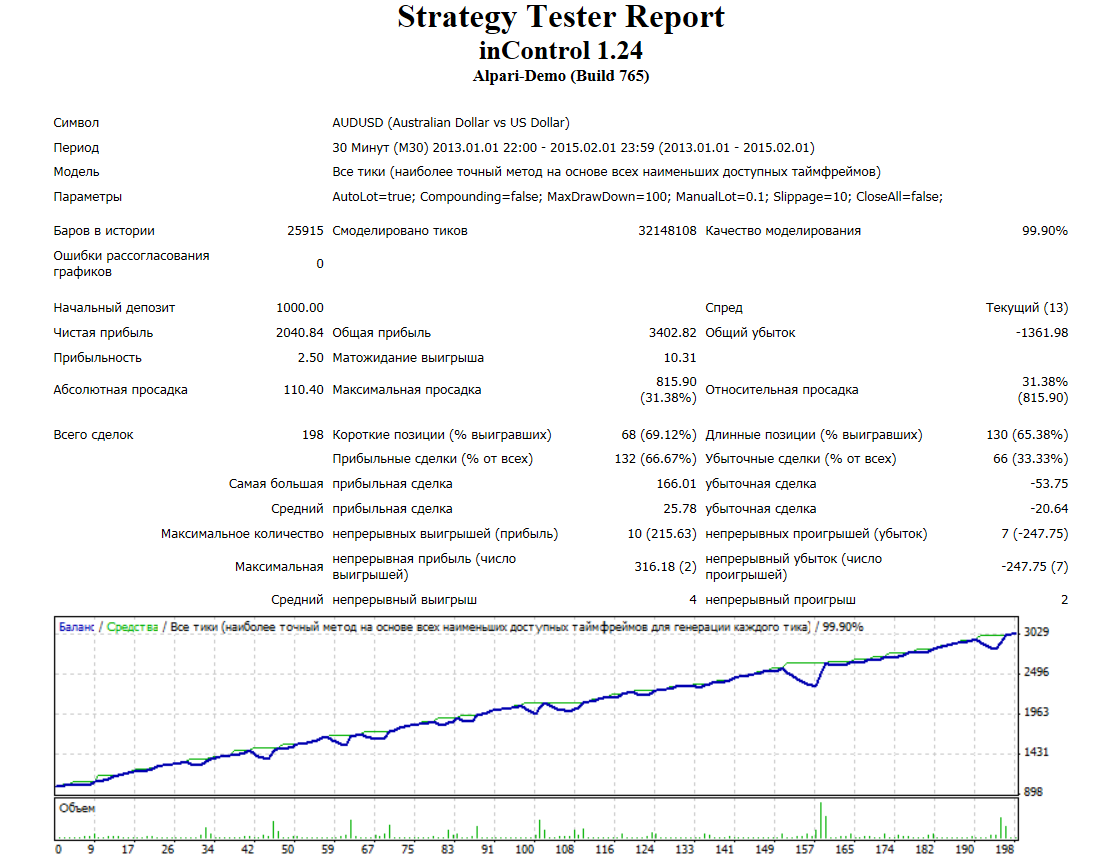Click the loss trades value '66 (33.33%)'
This screenshot has height=865, width=1110.
(x=1031, y=459)
